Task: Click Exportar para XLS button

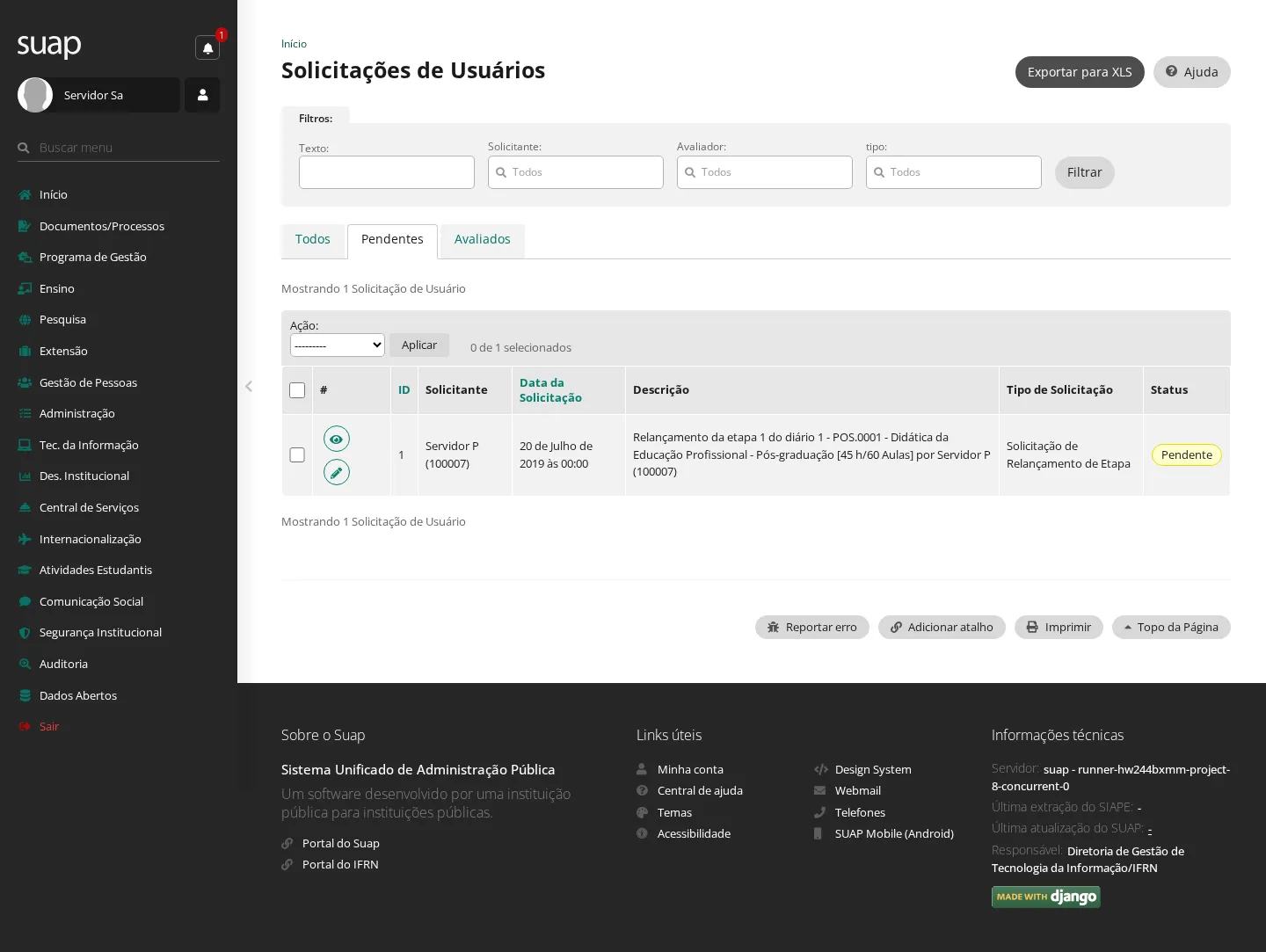Action: (x=1080, y=72)
